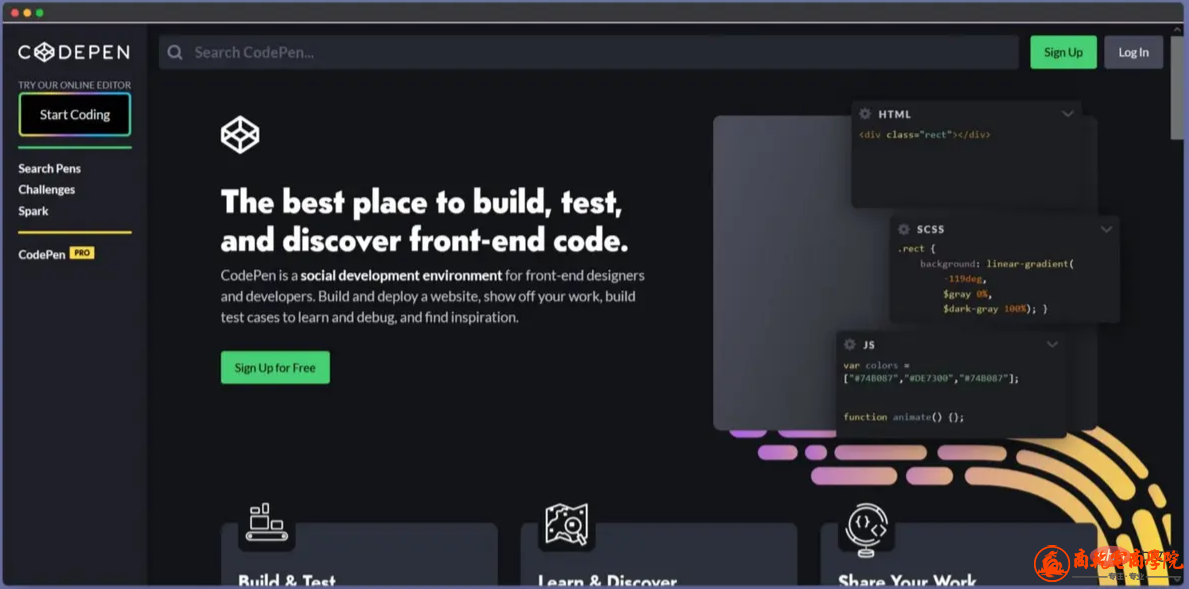Click the Log In button
The height and width of the screenshot is (589, 1189).
pyautogui.click(x=1133, y=52)
